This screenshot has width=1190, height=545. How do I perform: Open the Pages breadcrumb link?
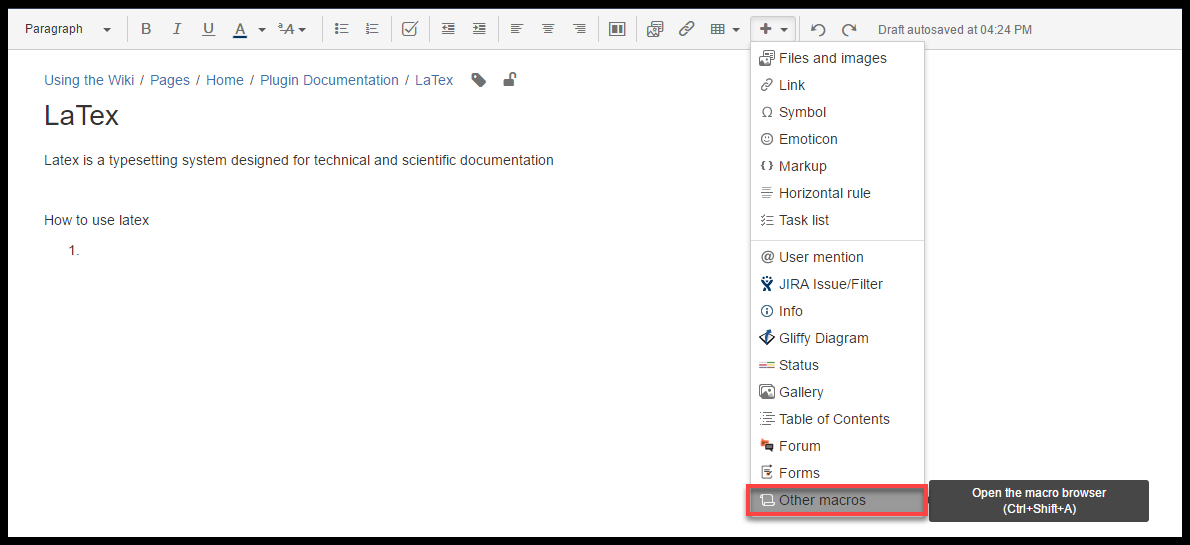point(170,80)
